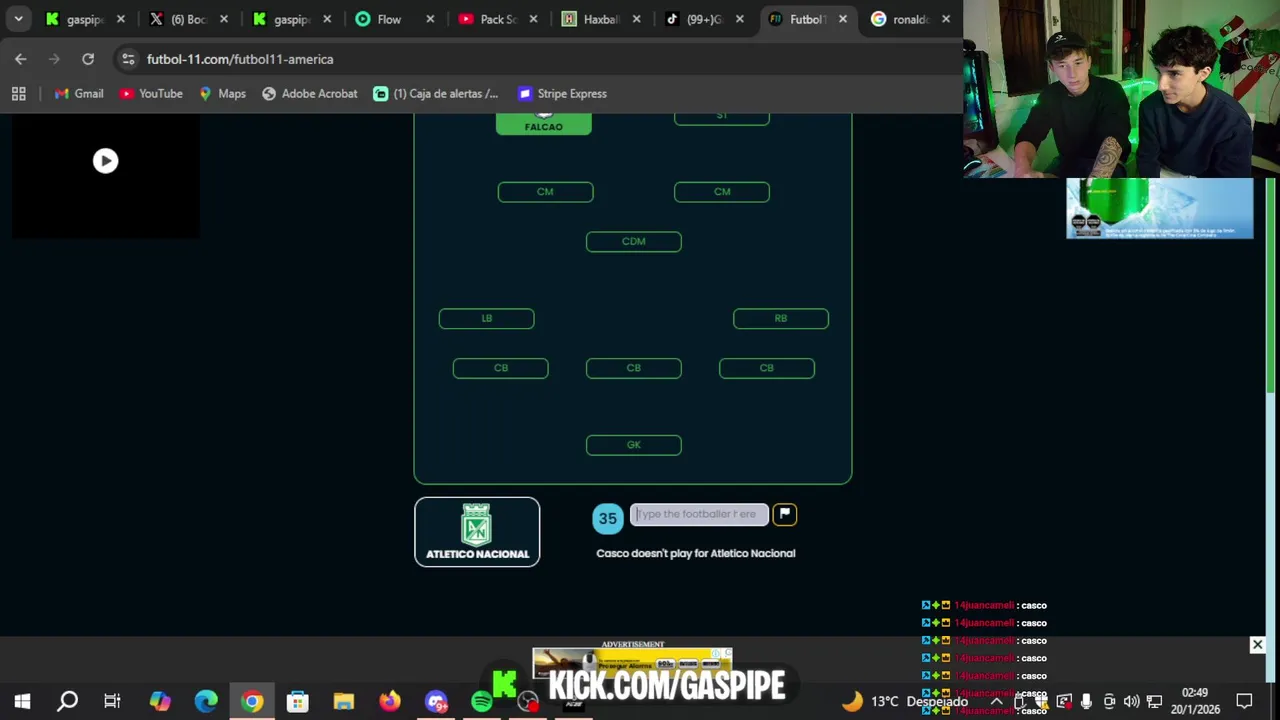Open Task View in the taskbar
The image size is (1280, 720).
112,701
